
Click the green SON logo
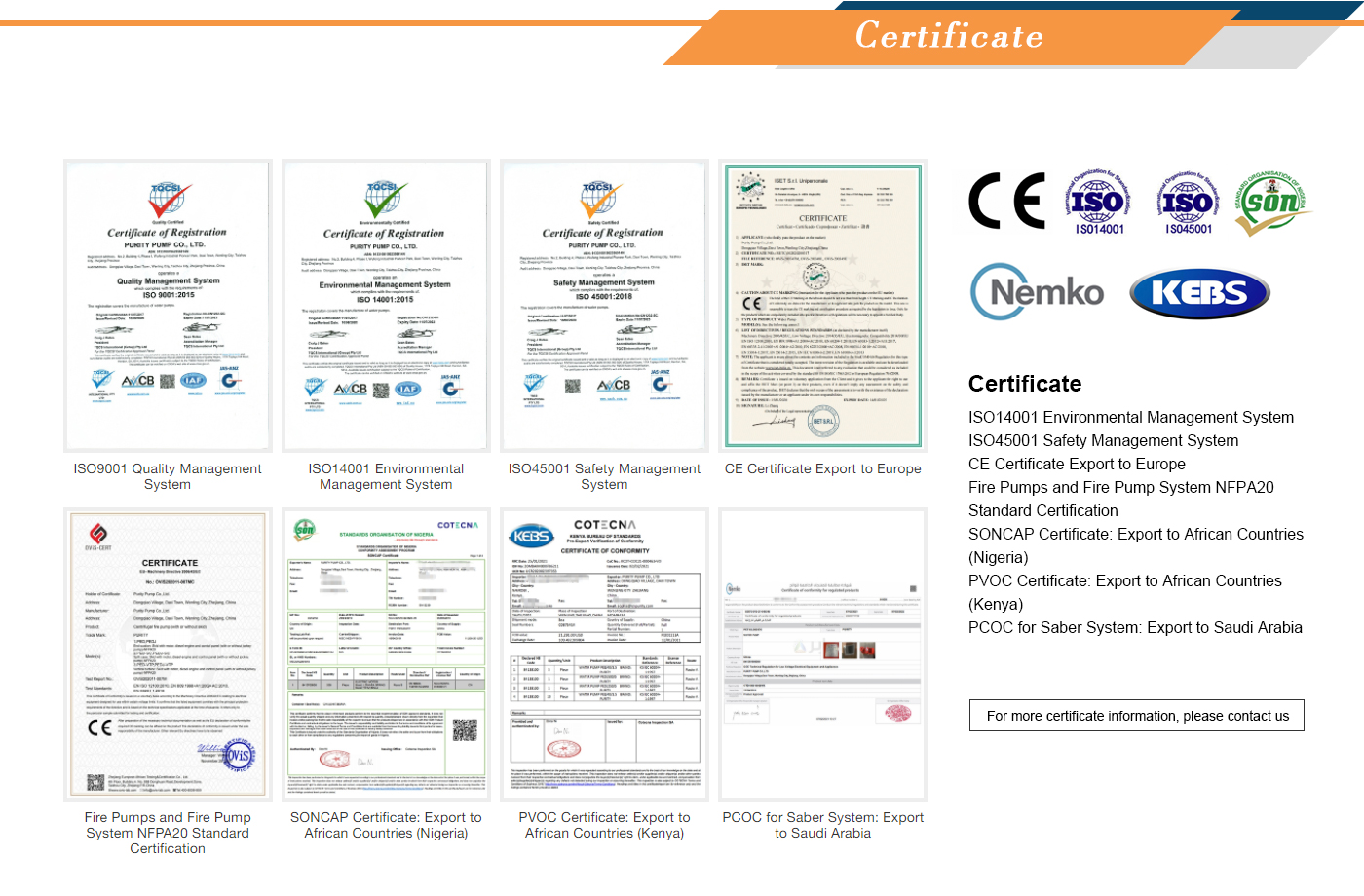1271,203
